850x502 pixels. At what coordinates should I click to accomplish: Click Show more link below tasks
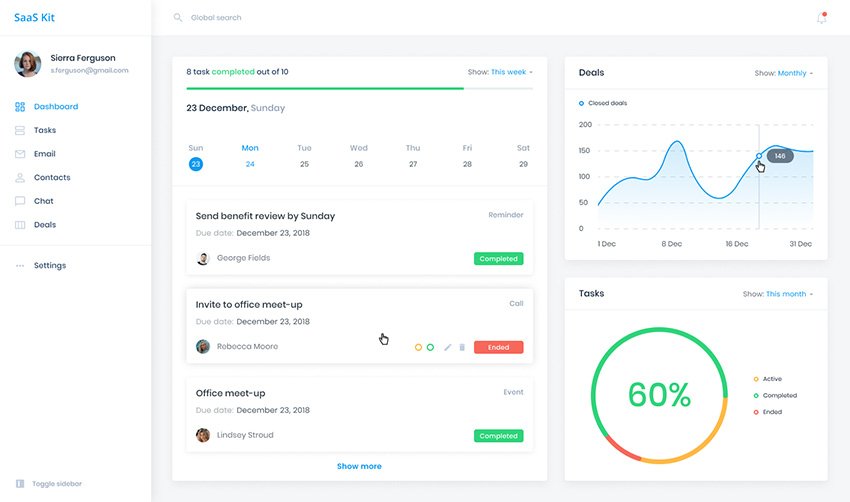point(359,466)
